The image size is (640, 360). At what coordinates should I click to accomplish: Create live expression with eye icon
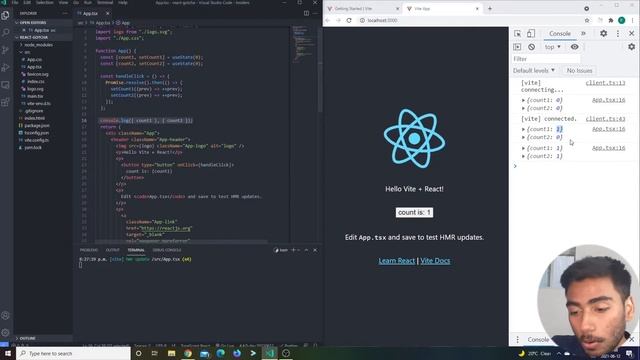[574, 47]
